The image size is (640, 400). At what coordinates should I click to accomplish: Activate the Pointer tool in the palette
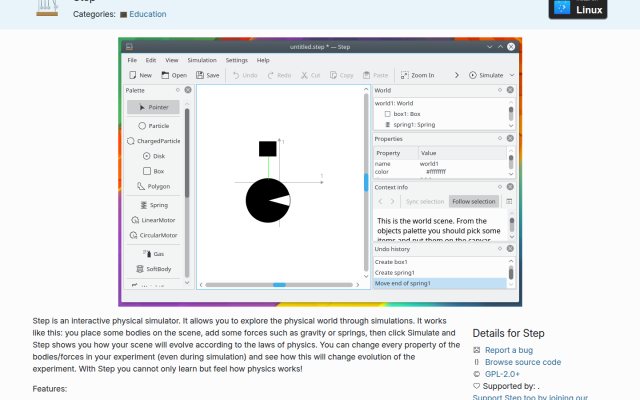(x=153, y=107)
